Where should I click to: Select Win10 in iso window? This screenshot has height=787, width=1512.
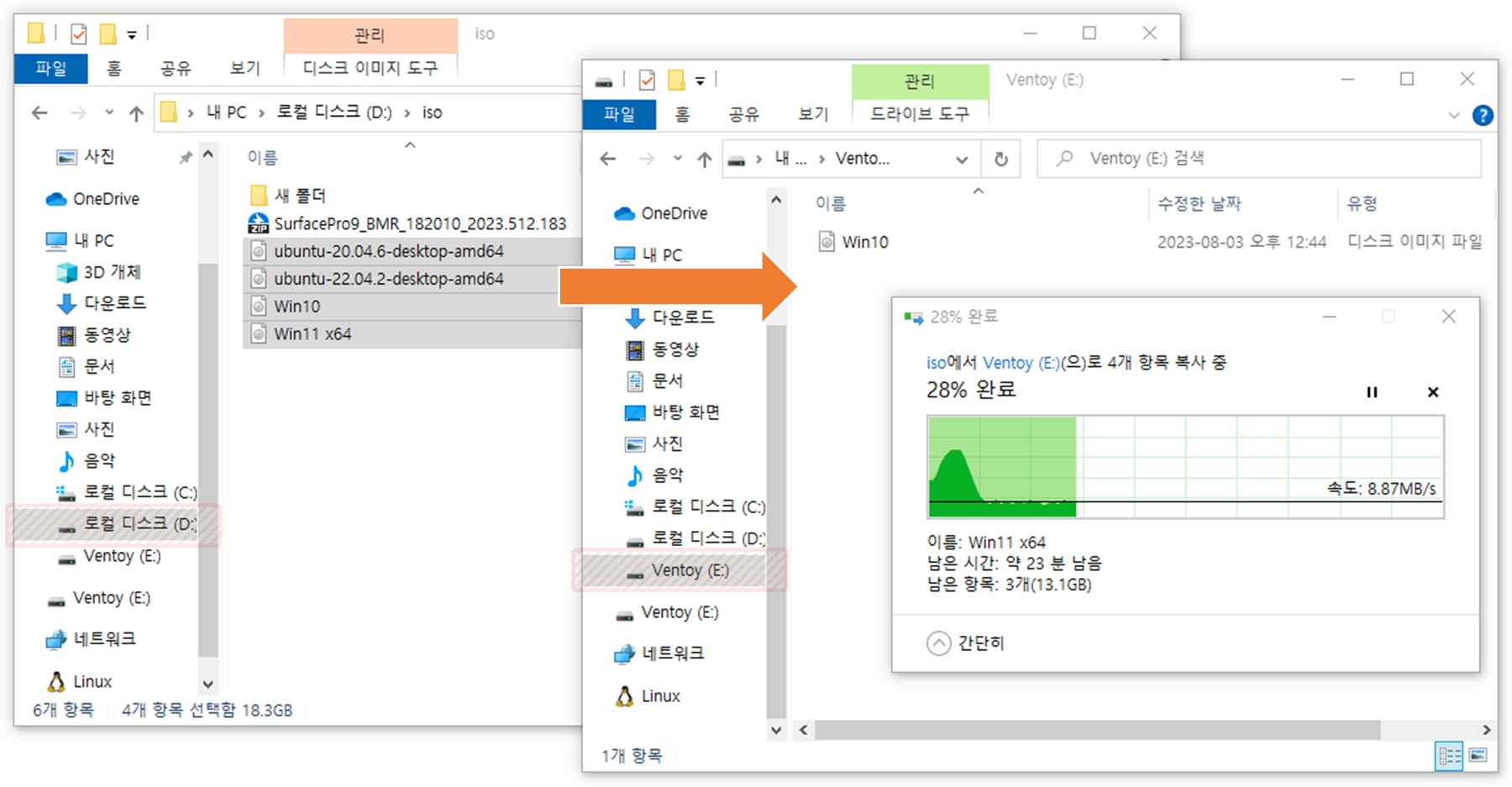(x=412, y=307)
